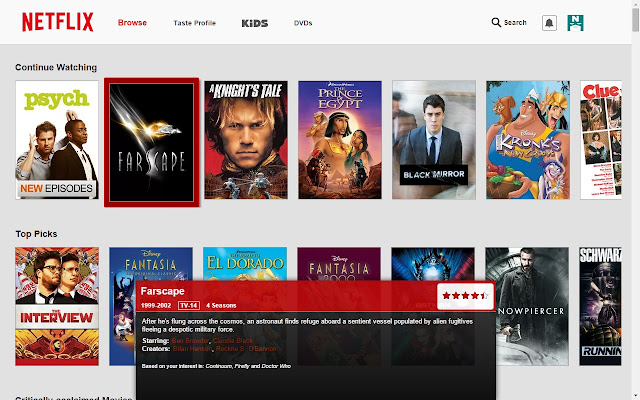Select the highlighted Farscape poster

coord(151,142)
